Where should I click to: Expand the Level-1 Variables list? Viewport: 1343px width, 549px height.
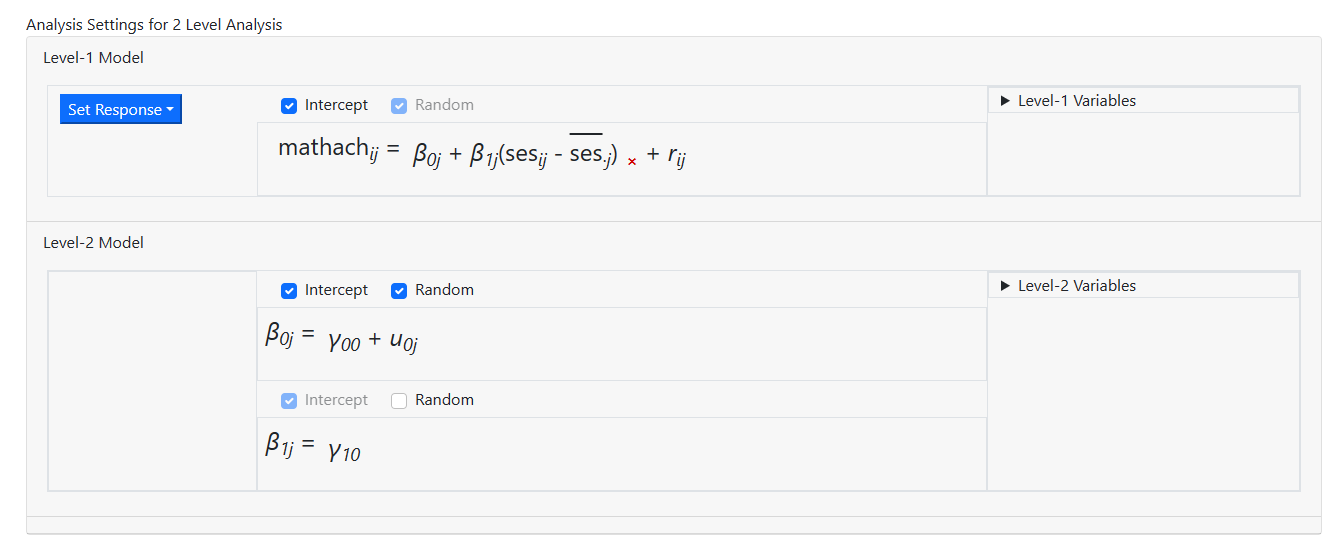(x=1006, y=101)
